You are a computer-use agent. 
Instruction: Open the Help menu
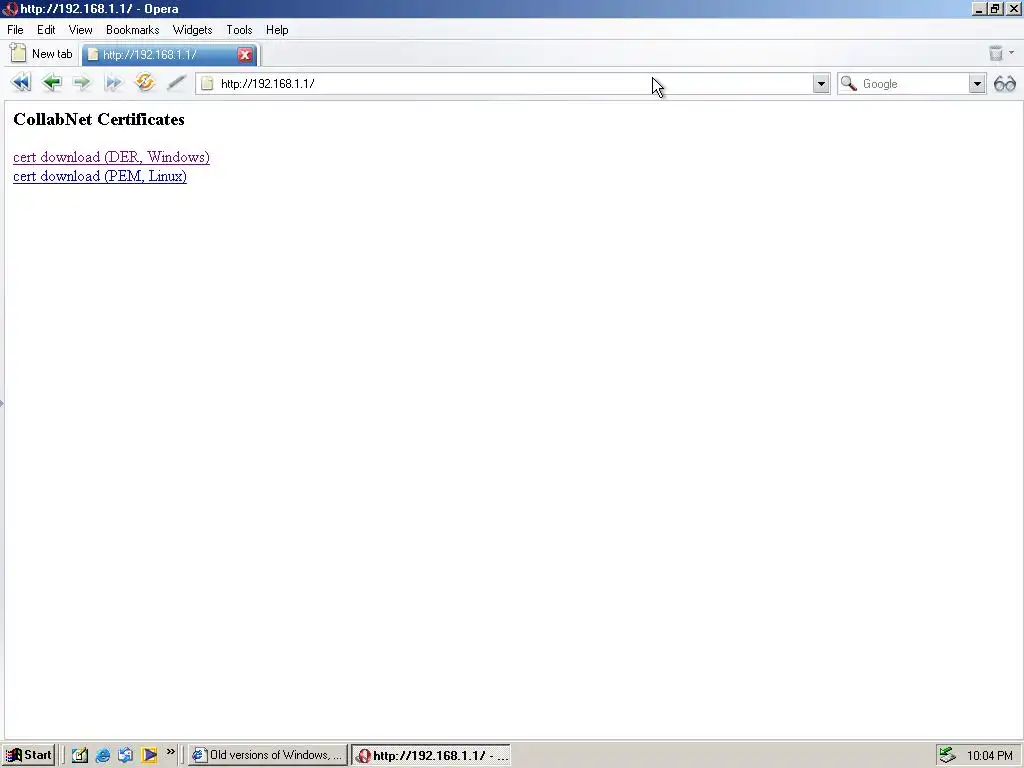click(x=277, y=30)
